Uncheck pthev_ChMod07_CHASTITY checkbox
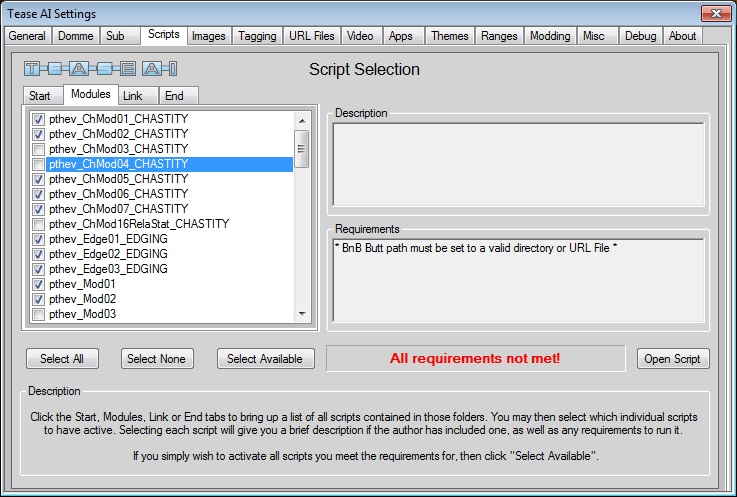The width and height of the screenshot is (737, 497). [39, 209]
